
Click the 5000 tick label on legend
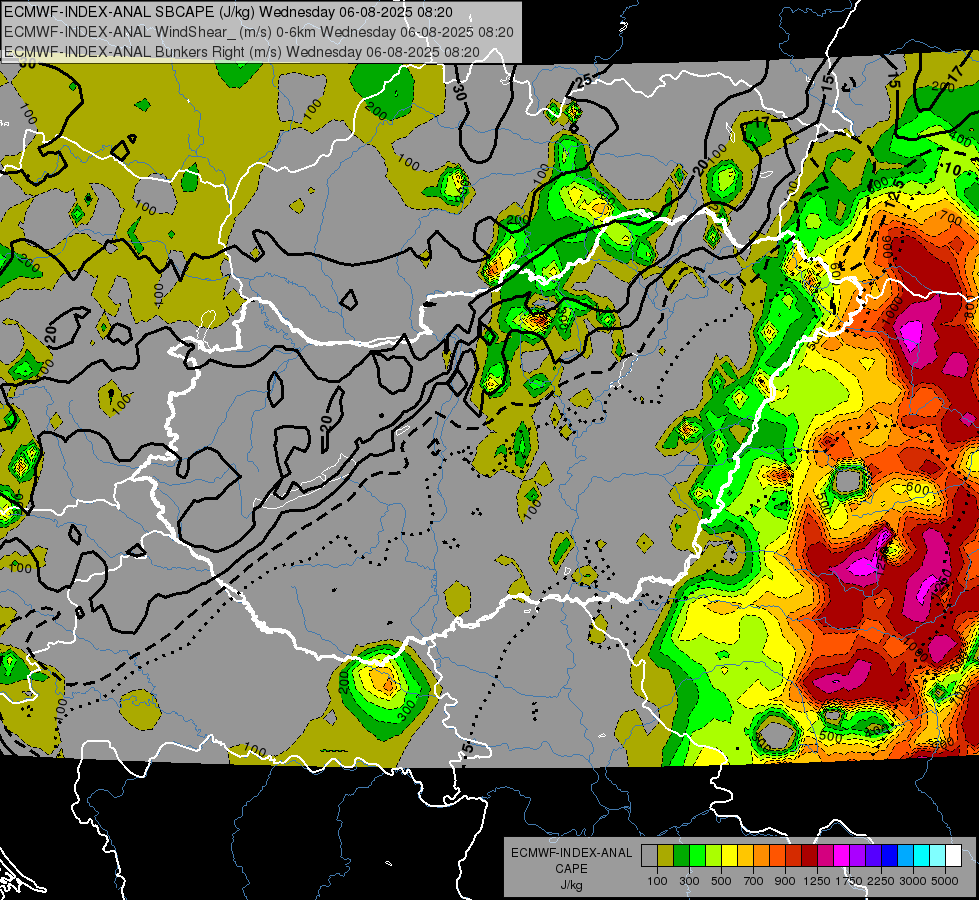(x=945, y=881)
